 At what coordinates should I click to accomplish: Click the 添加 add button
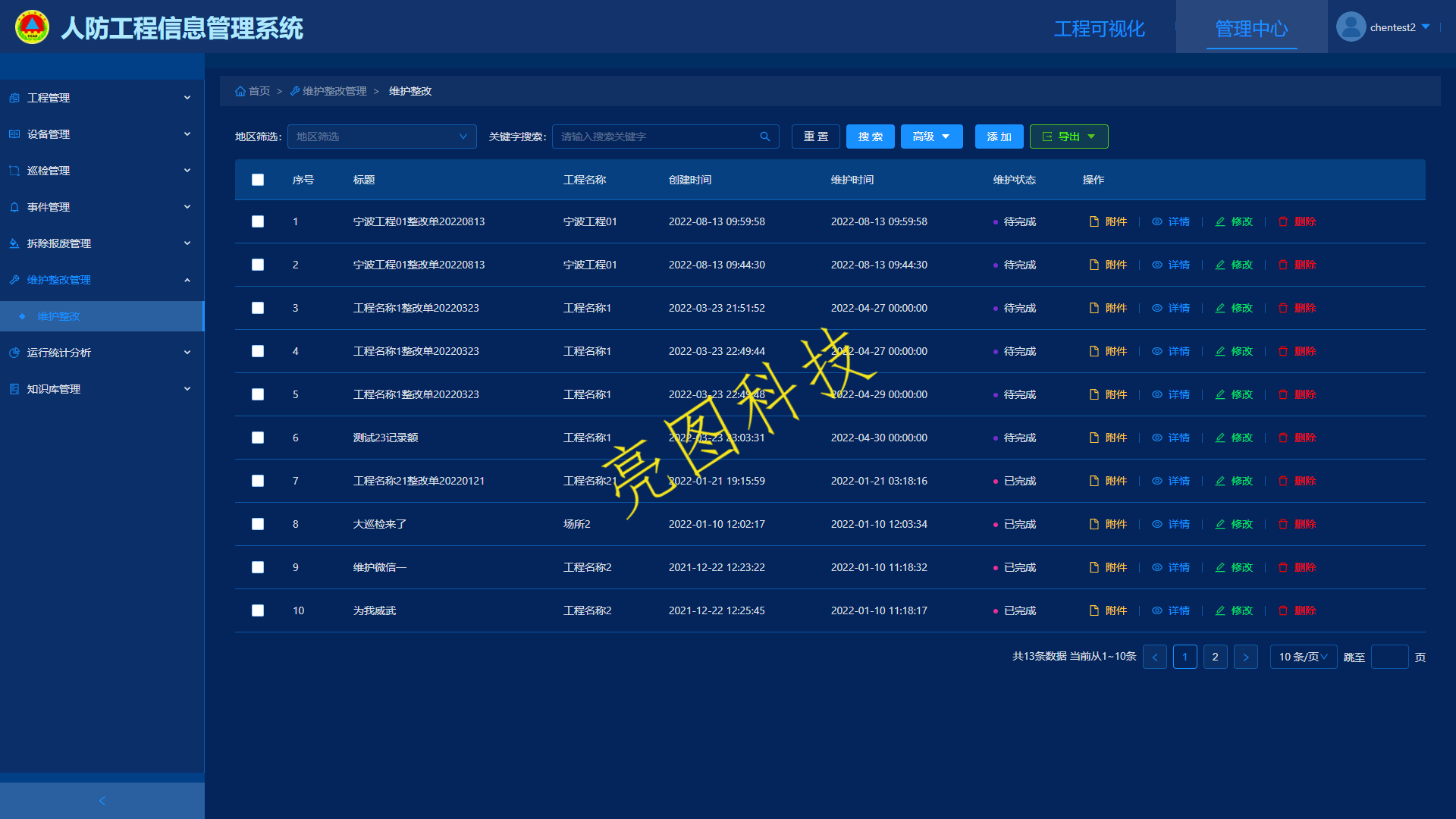999,136
